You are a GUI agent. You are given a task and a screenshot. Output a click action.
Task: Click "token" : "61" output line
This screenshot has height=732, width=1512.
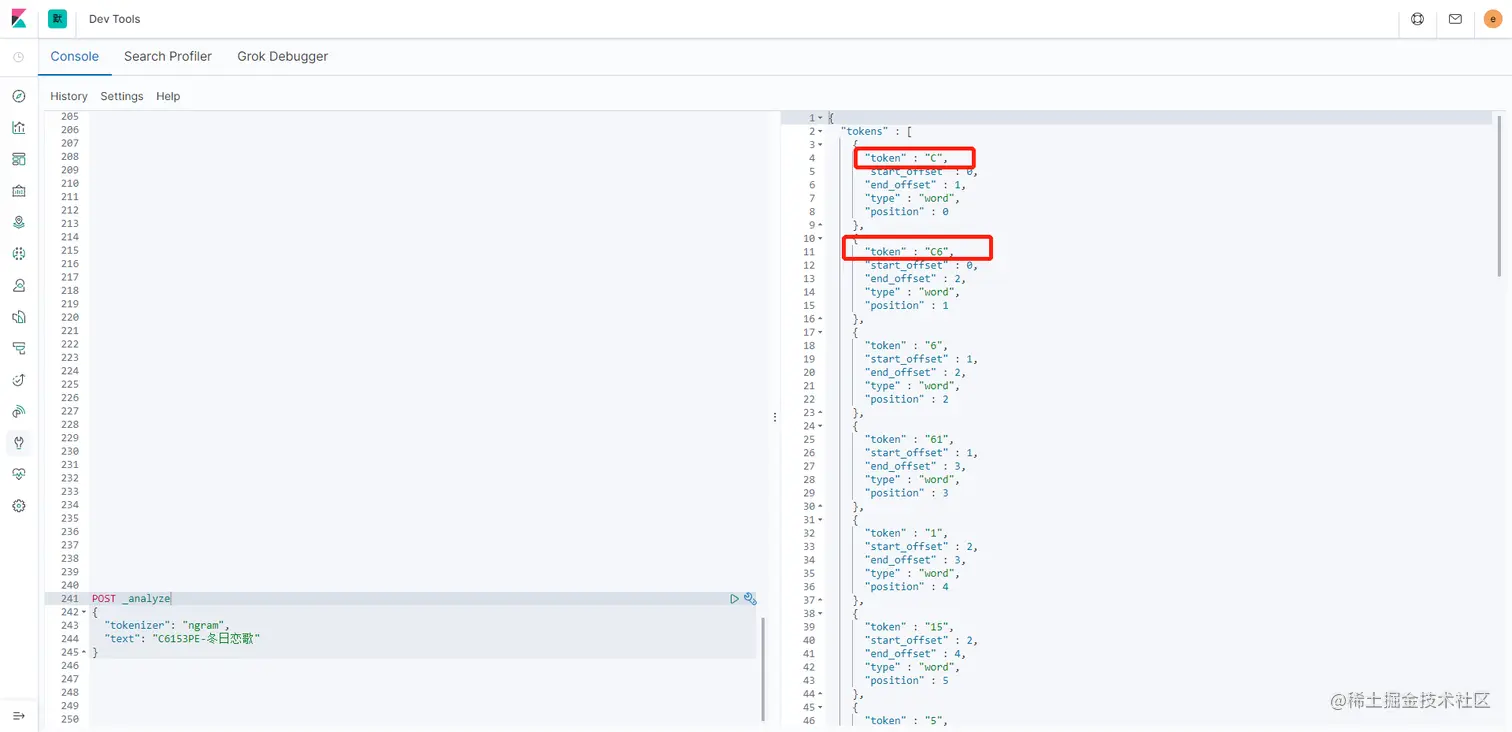(910, 439)
